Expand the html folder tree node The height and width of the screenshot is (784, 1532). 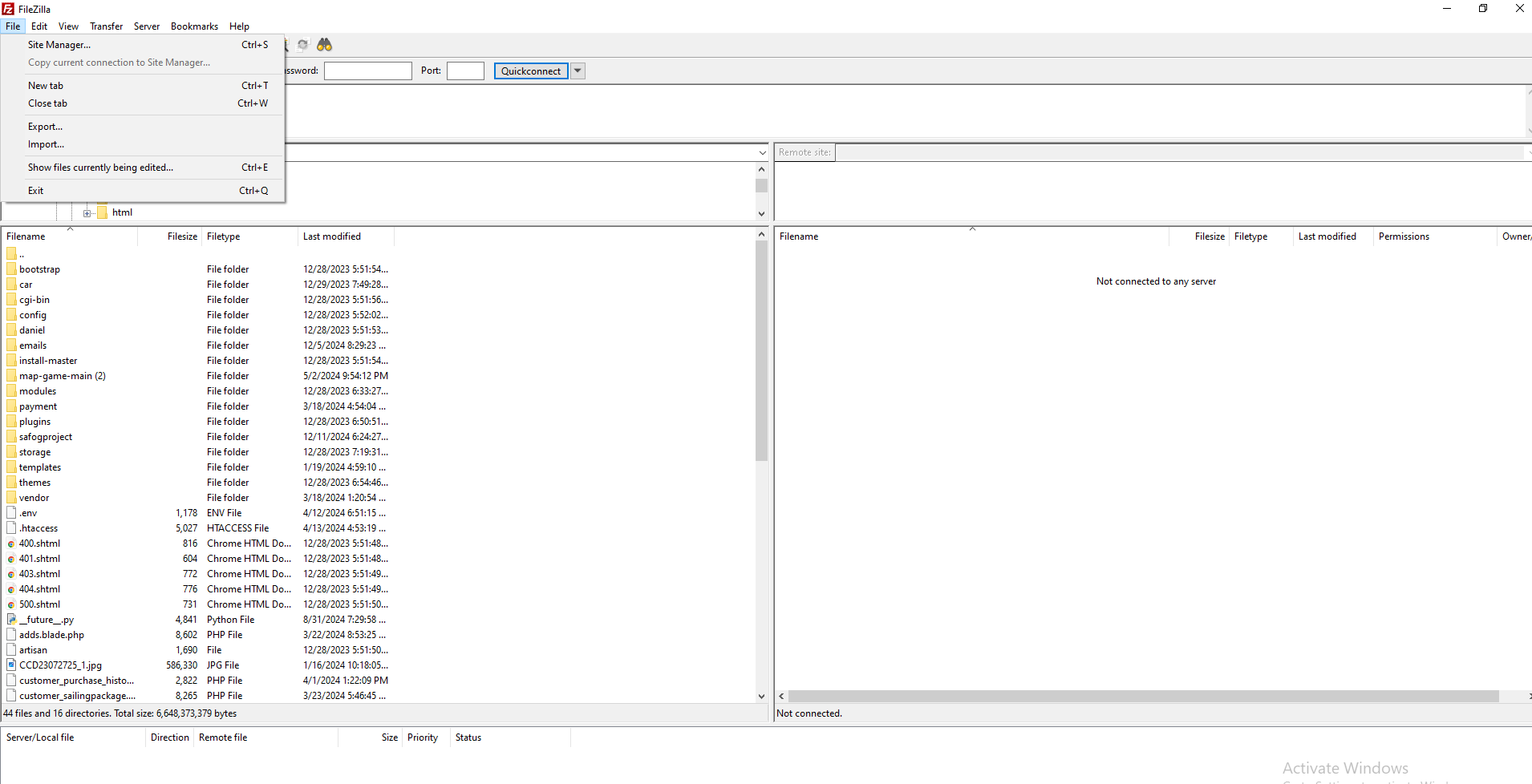click(87, 213)
